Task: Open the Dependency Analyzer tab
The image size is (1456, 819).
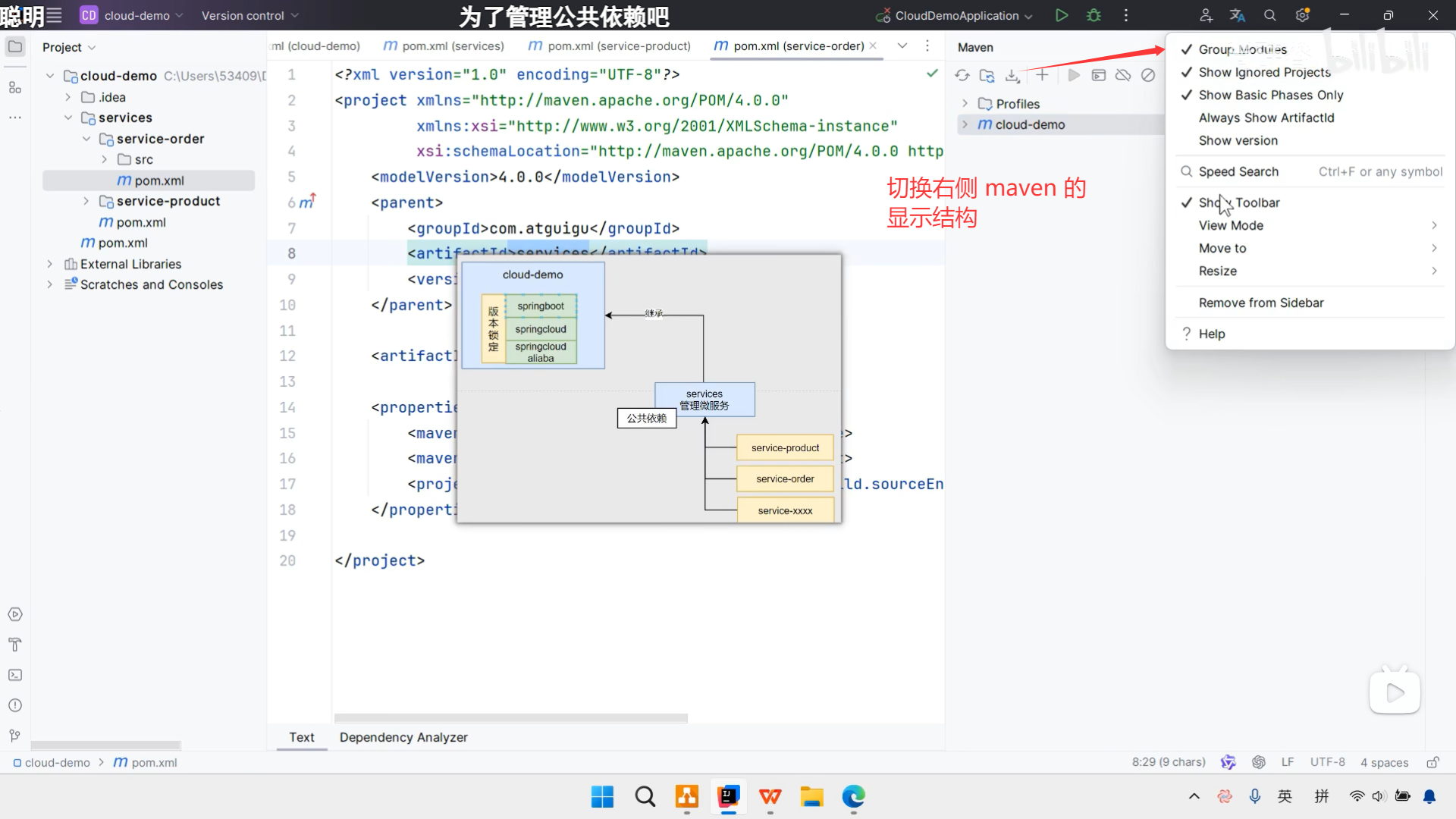Action: pos(403,737)
